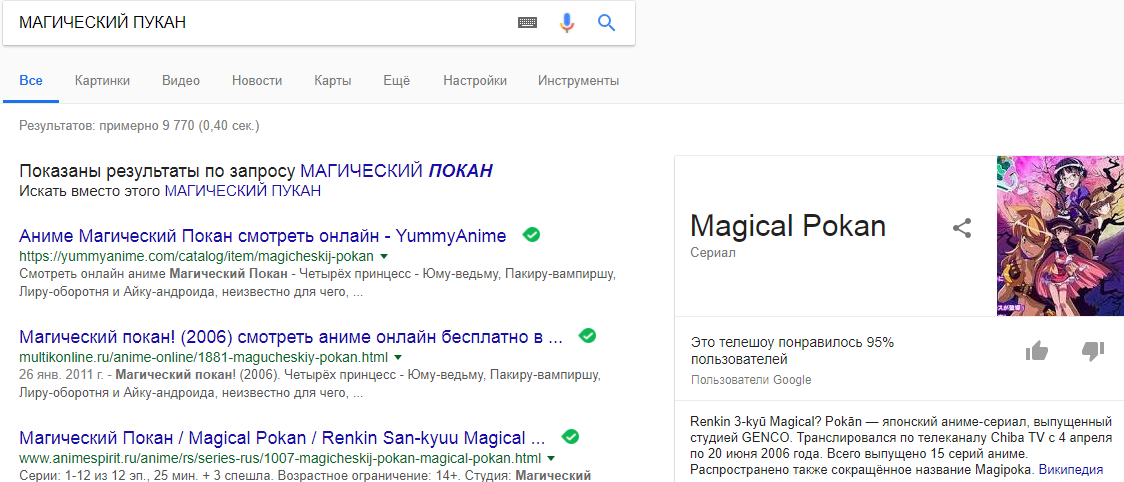Share the Magical Pokan knowledge panel
The height and width of the screenshot is (482, 1124).
click(961, 229)
